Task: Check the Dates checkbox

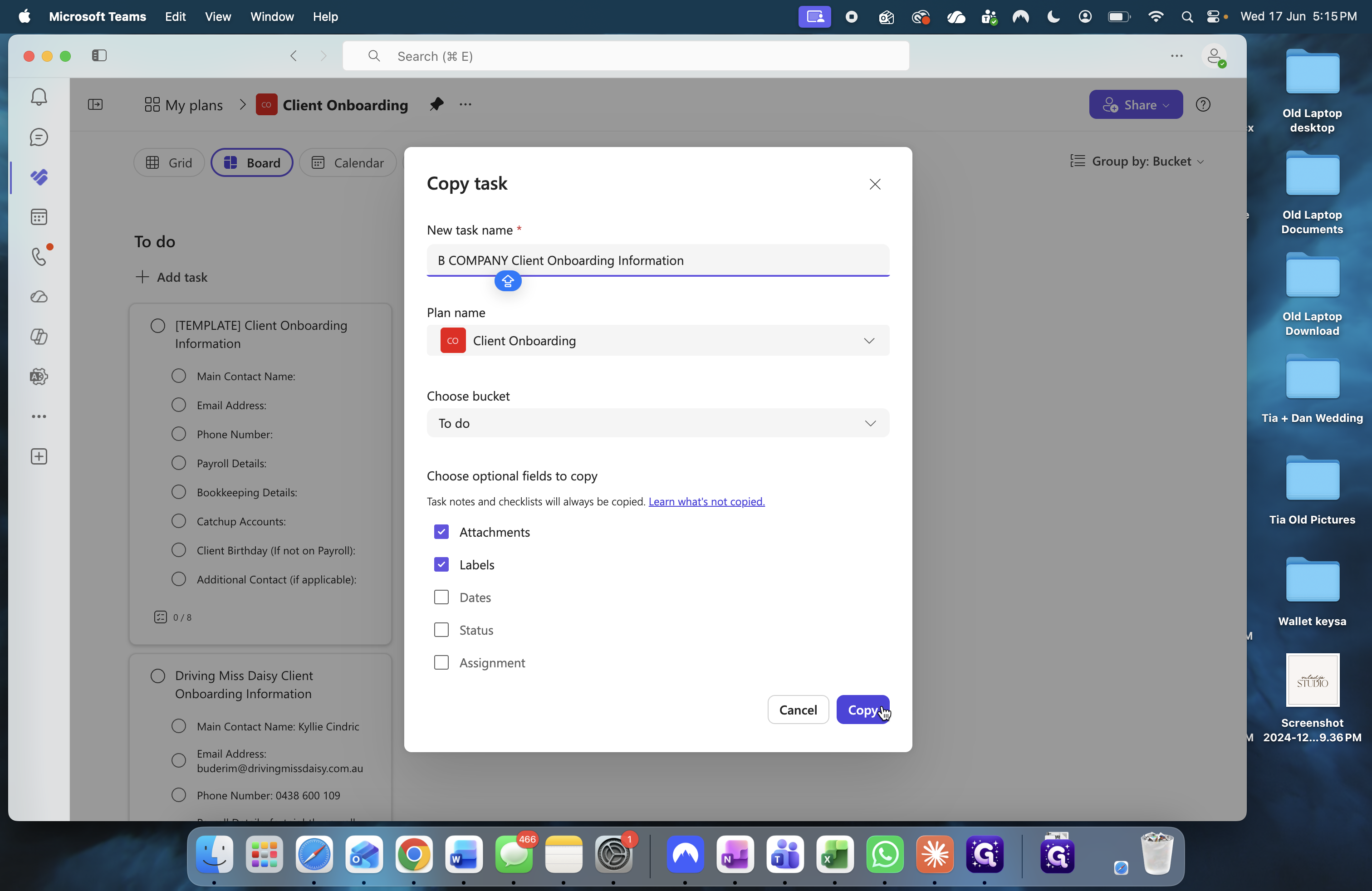Action: coord(441,597)
